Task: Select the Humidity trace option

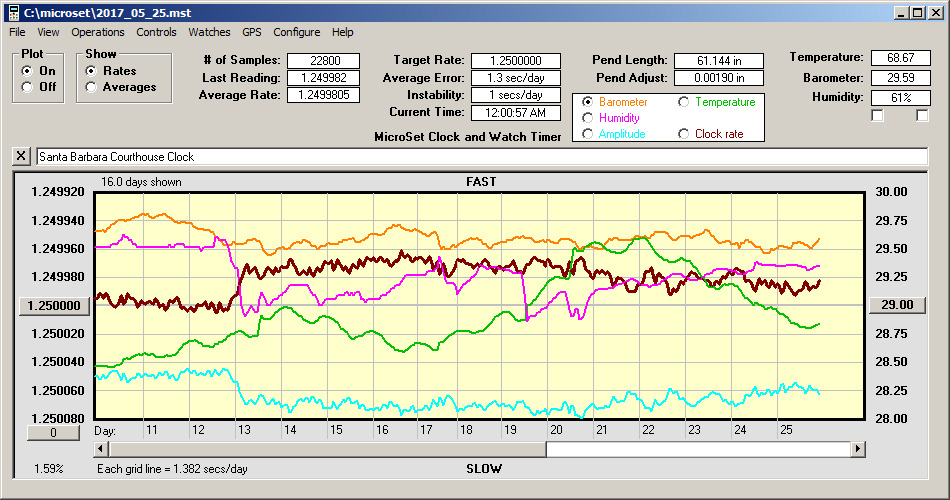Action: (588, 118)
